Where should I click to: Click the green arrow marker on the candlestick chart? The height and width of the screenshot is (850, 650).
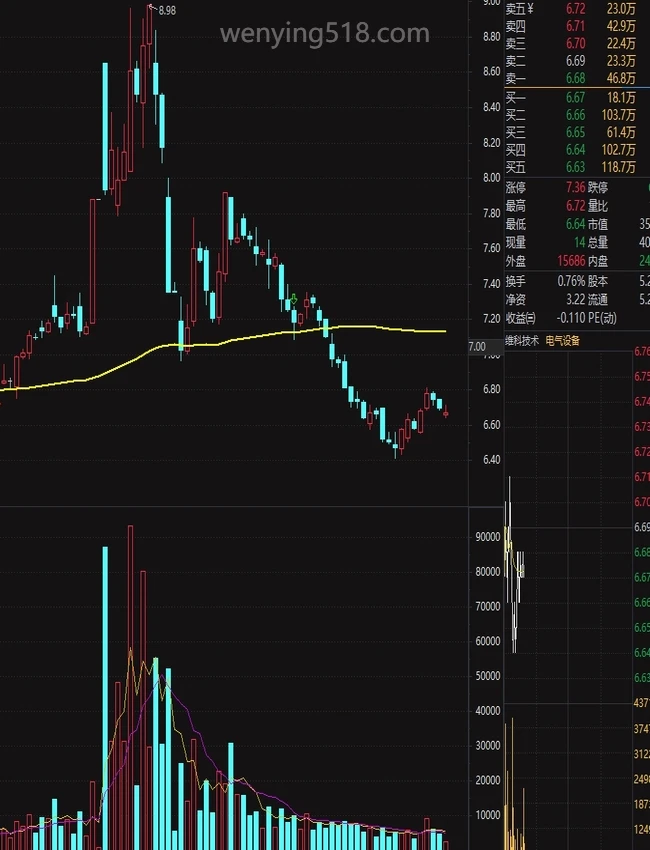point(293,299)
